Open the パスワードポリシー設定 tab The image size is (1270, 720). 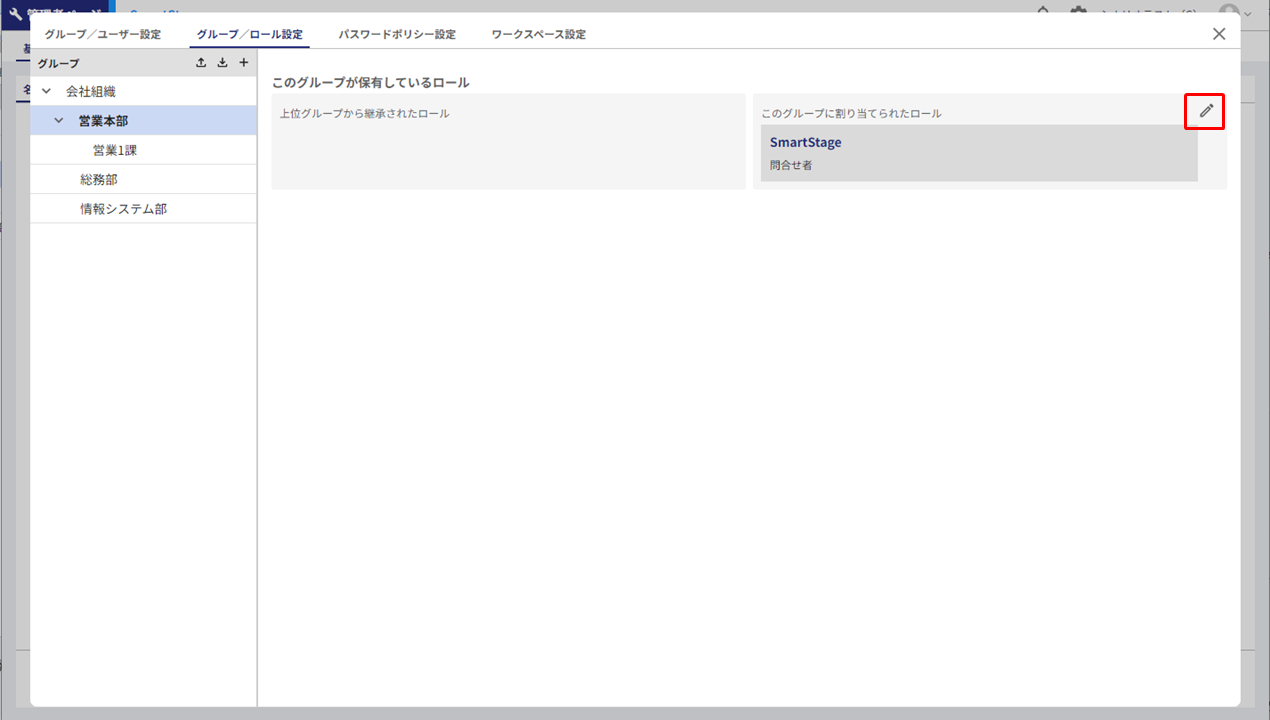click(x=397, y=34)
